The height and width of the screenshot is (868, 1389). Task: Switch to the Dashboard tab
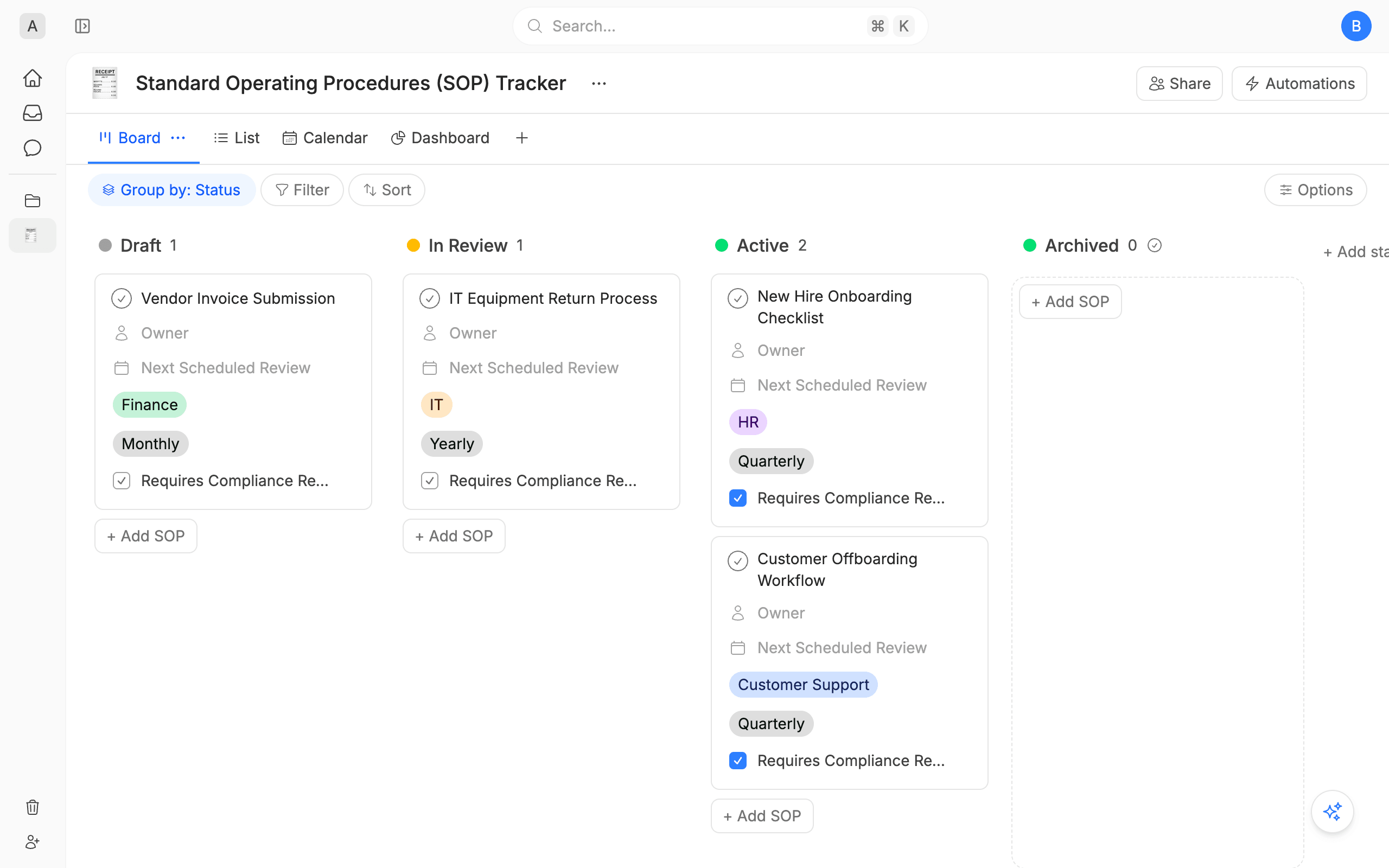coord(440,138)
